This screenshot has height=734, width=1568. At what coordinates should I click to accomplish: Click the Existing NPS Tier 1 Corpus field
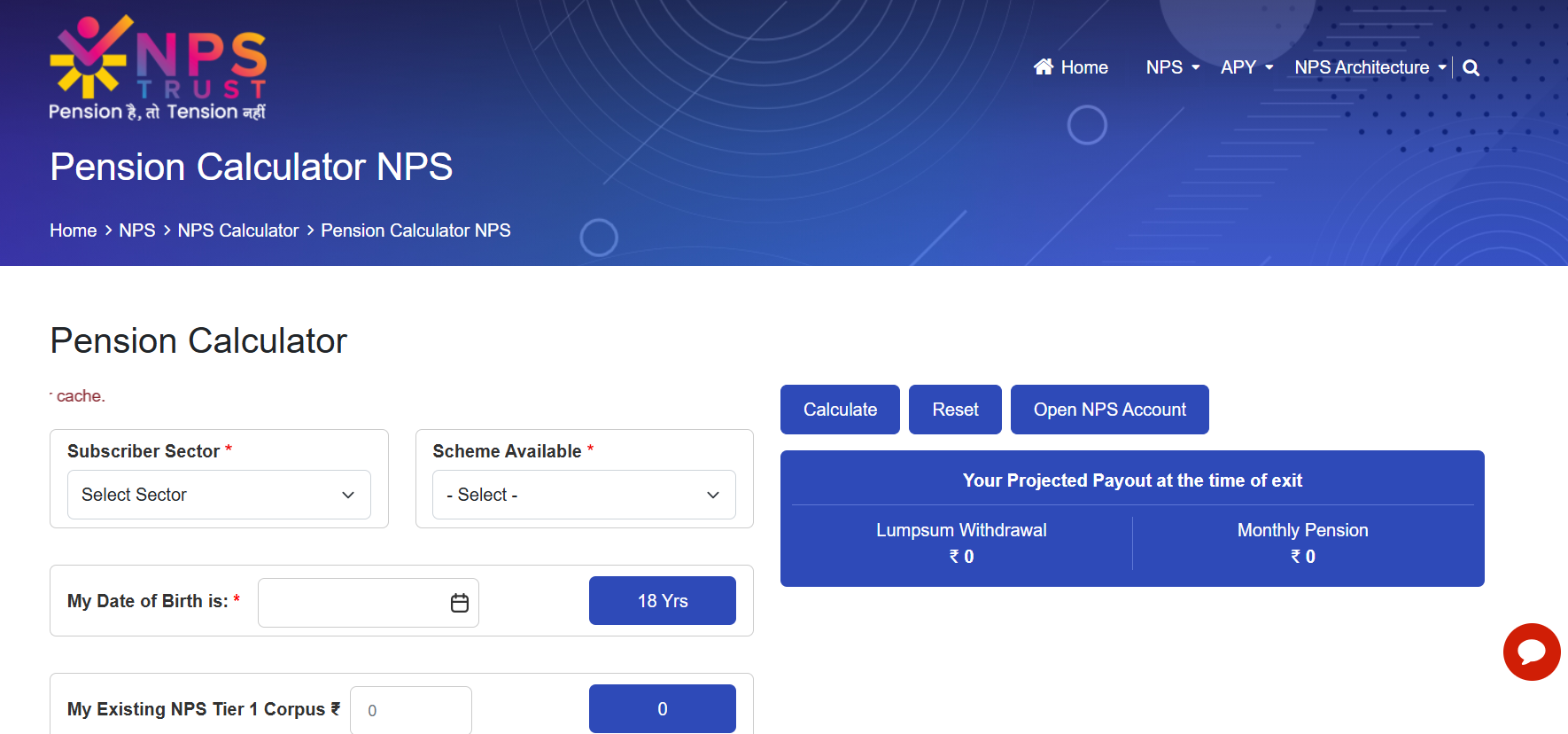pos(411,710)
